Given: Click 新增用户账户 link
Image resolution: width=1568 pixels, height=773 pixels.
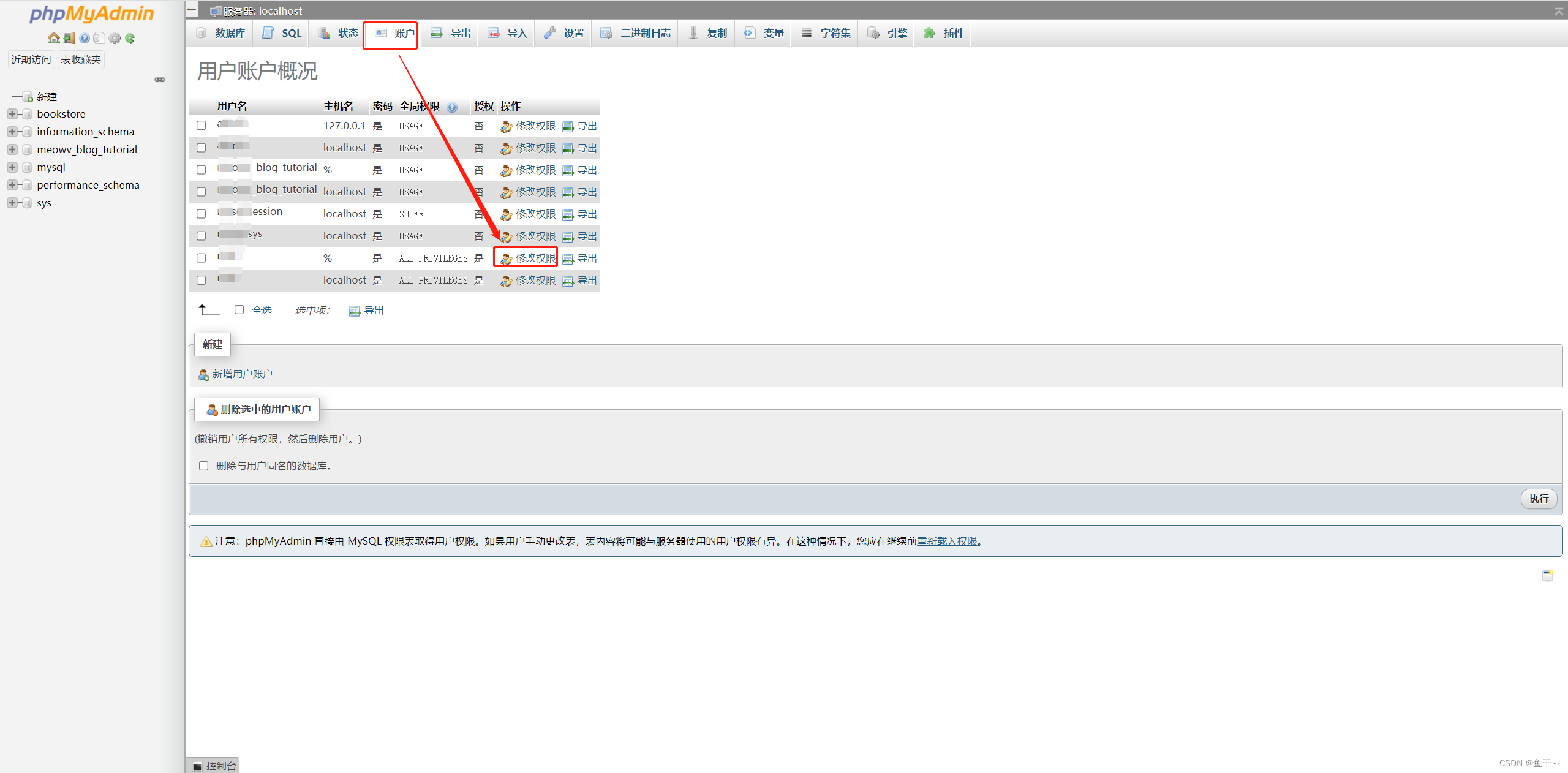Looking at the screenshot, I should click(x=242, y=374).
